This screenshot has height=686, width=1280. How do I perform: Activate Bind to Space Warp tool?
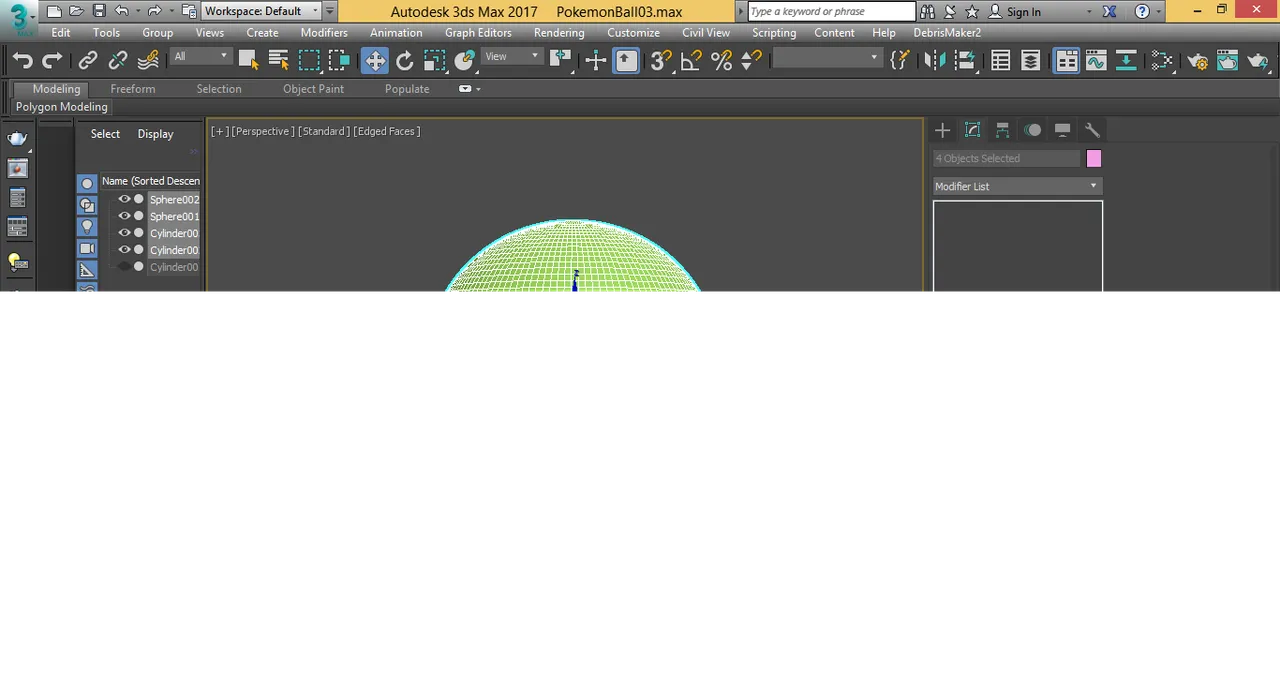148,61
